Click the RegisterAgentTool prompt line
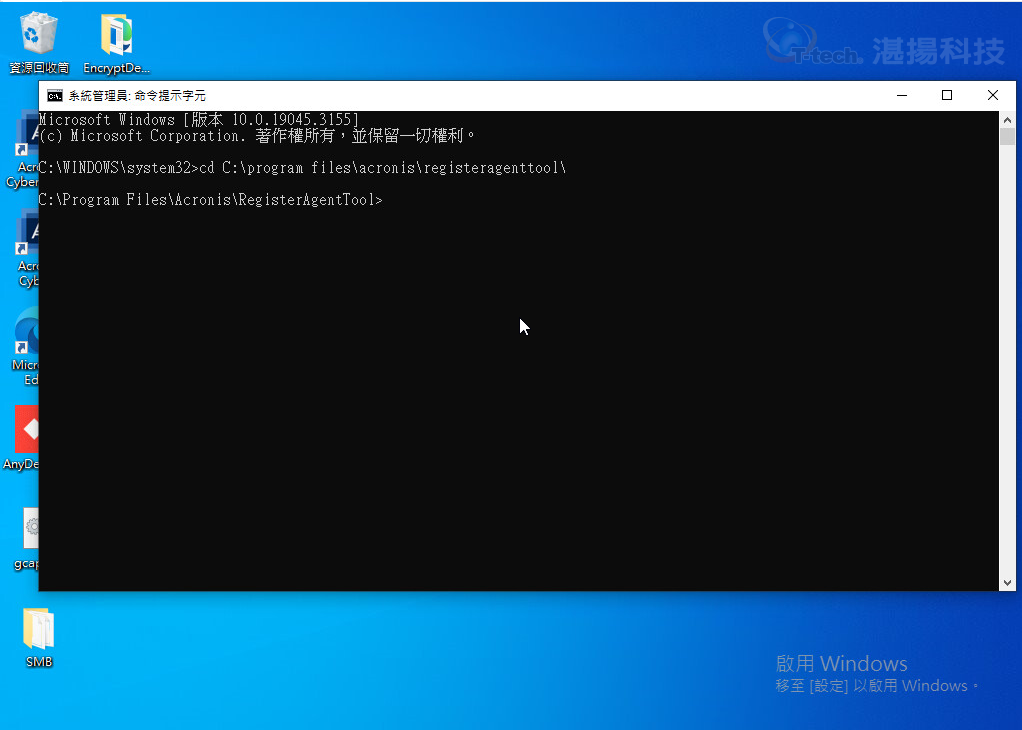The image size is (1022, 730). (211, 199)
